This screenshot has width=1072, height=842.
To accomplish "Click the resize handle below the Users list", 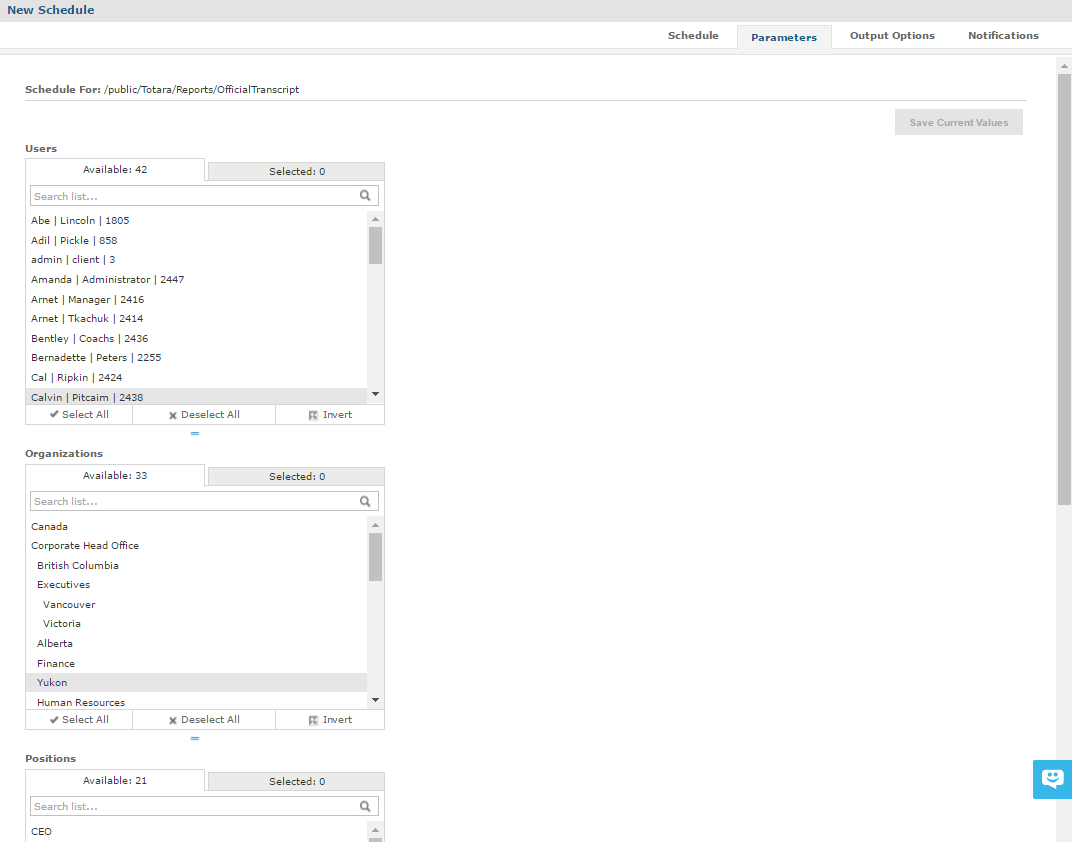I will 195,434.
